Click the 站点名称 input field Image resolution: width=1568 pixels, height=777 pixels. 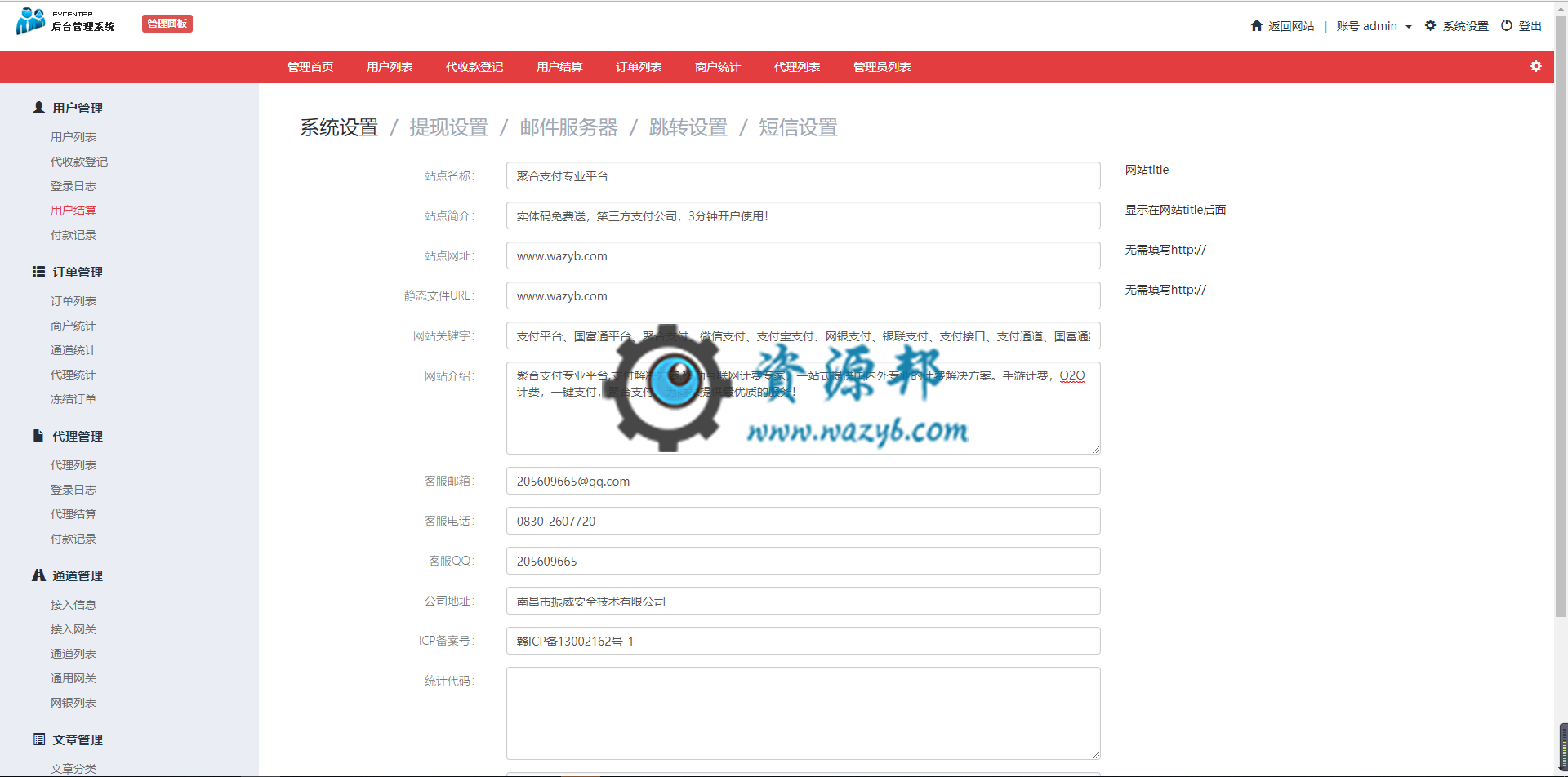pos(803,175)
